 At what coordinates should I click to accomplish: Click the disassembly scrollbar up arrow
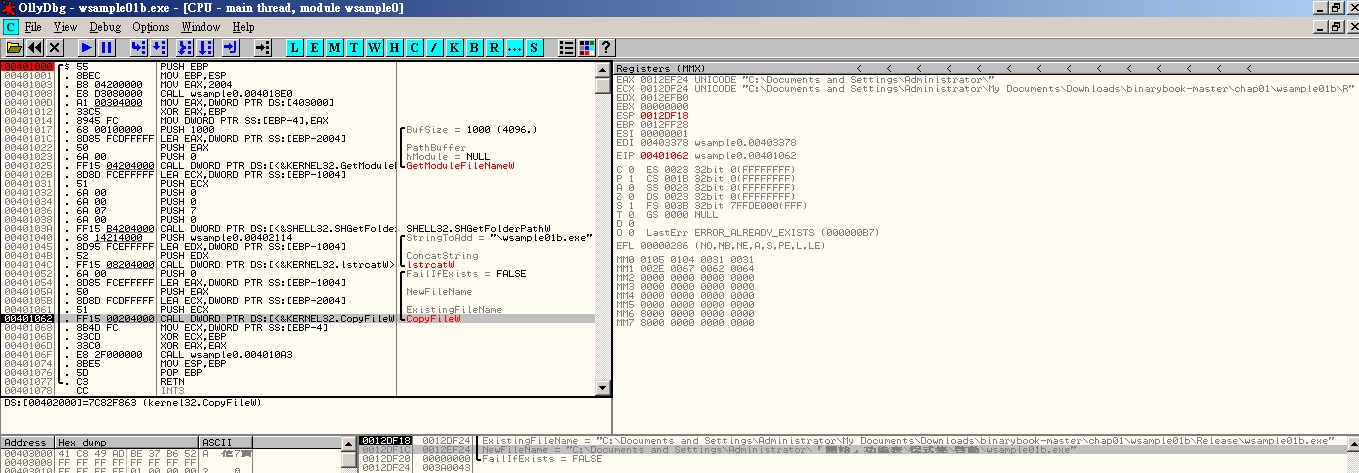click(x=602, y=68)
